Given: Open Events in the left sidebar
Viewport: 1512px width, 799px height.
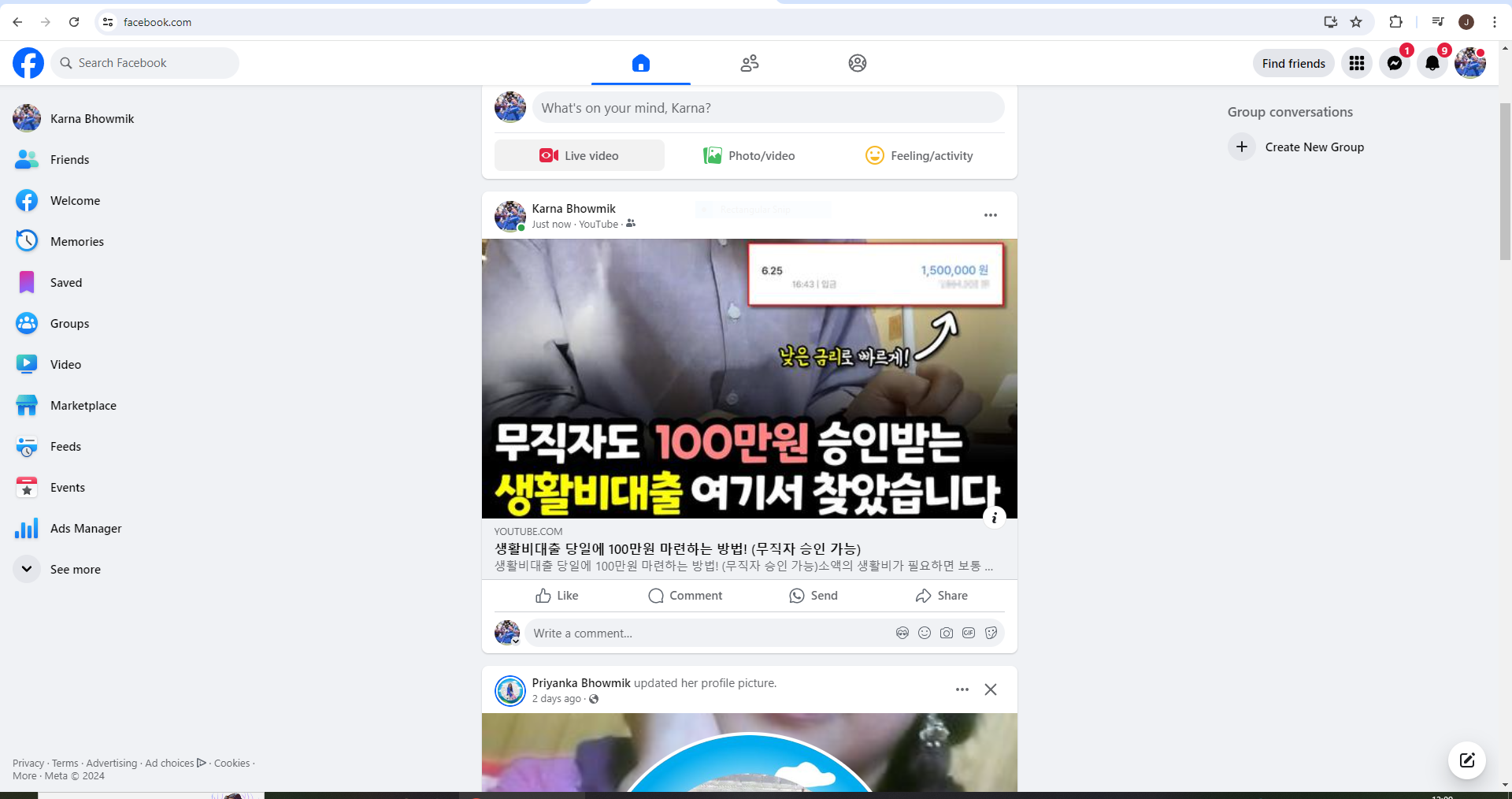Looking at the screenshot, I should (68, 487).
